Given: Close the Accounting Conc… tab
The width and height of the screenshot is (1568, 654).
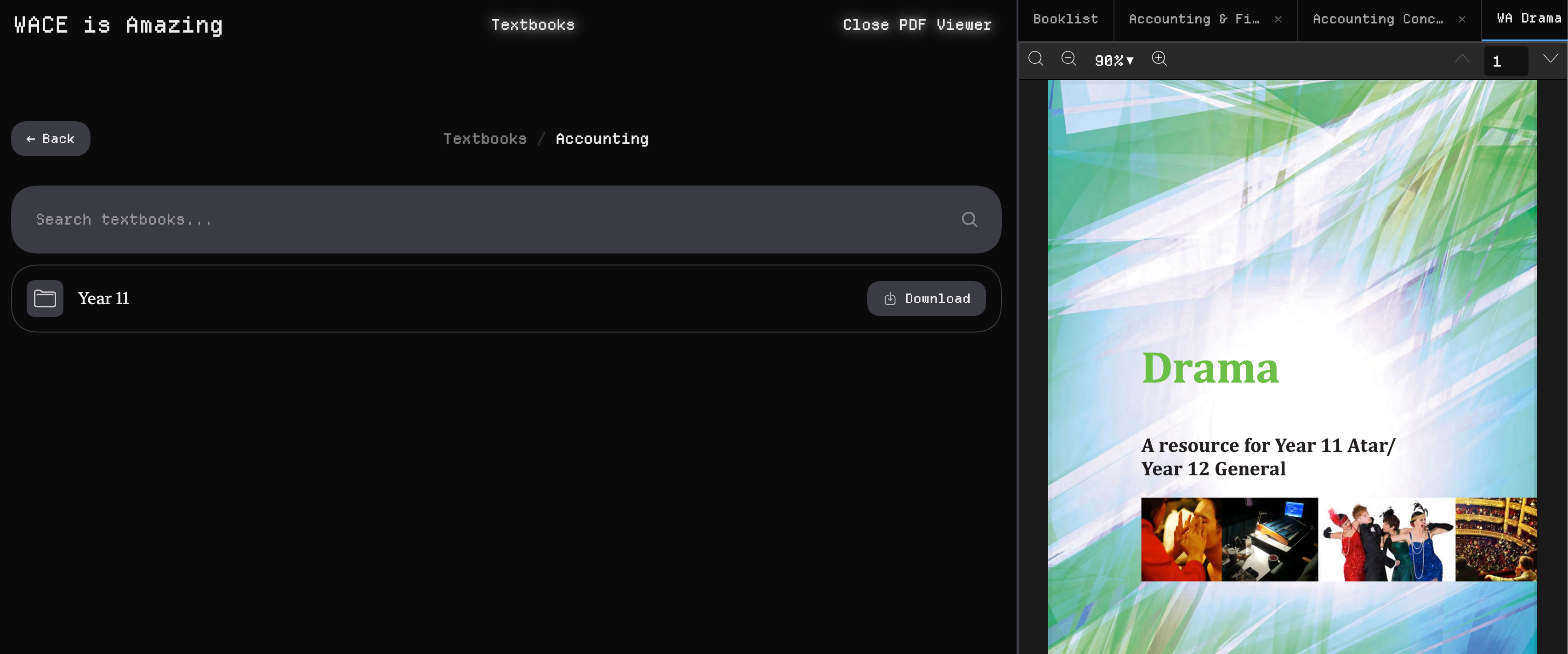Looking at the screenshot, I should click(1461, 19).
